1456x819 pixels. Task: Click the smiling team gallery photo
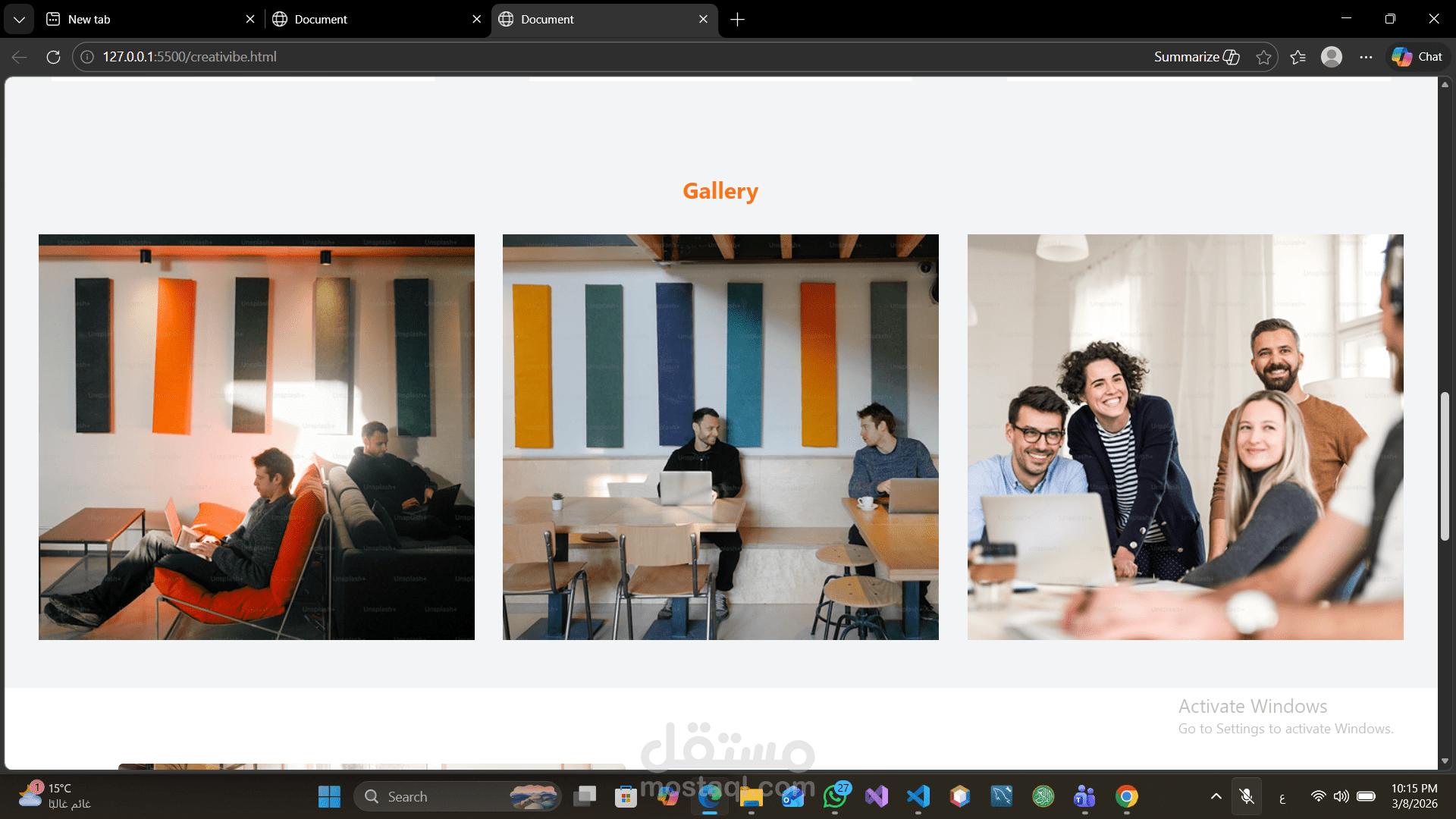pyautogui.click(x=1185, y=437)
